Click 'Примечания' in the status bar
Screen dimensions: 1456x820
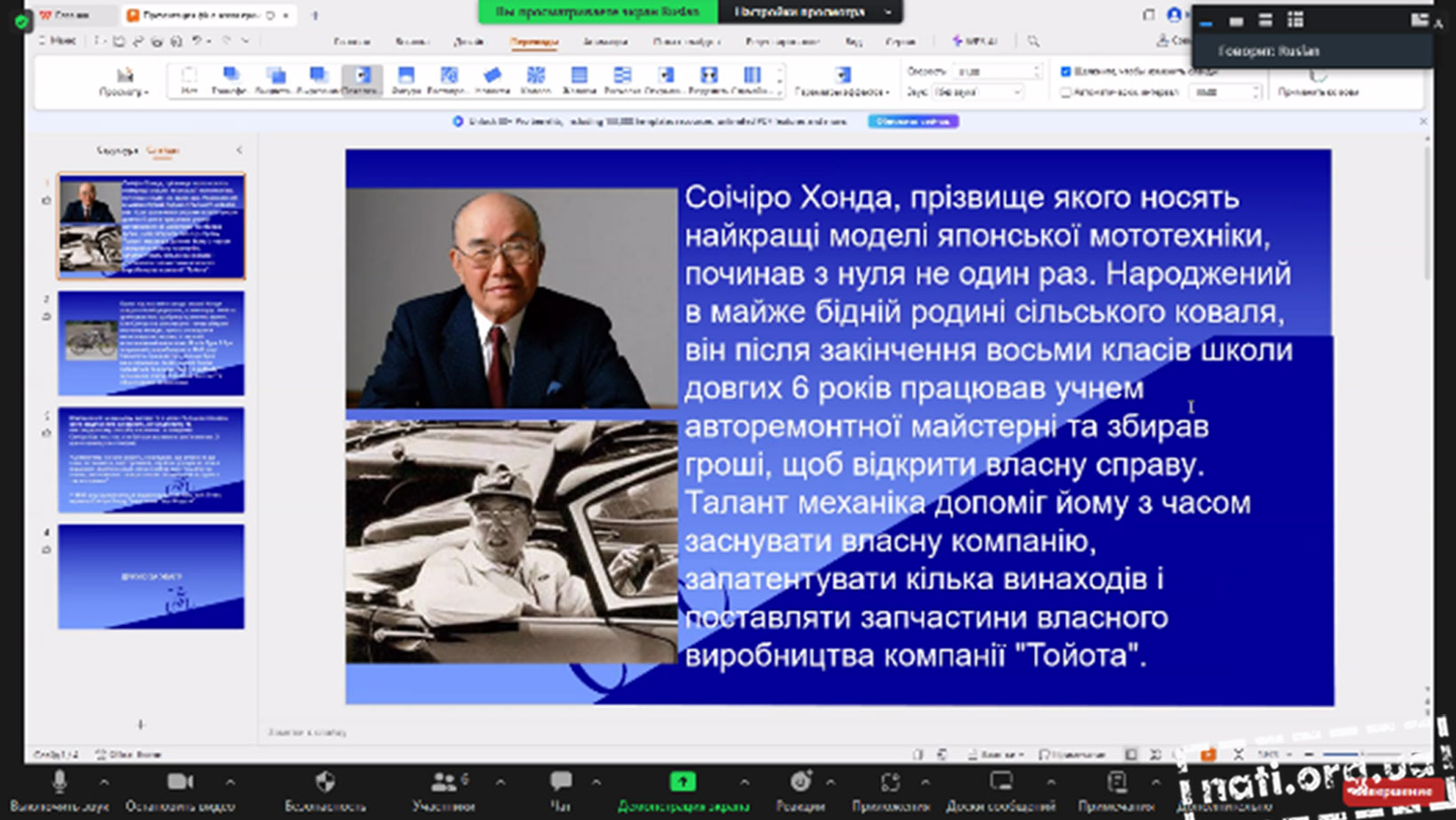[x=1072, y=755]
